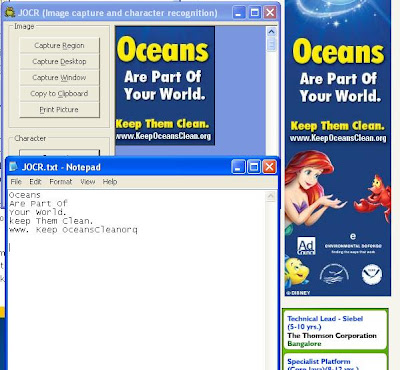Click the JOCR image scrollbar thumb

[271, 44]
